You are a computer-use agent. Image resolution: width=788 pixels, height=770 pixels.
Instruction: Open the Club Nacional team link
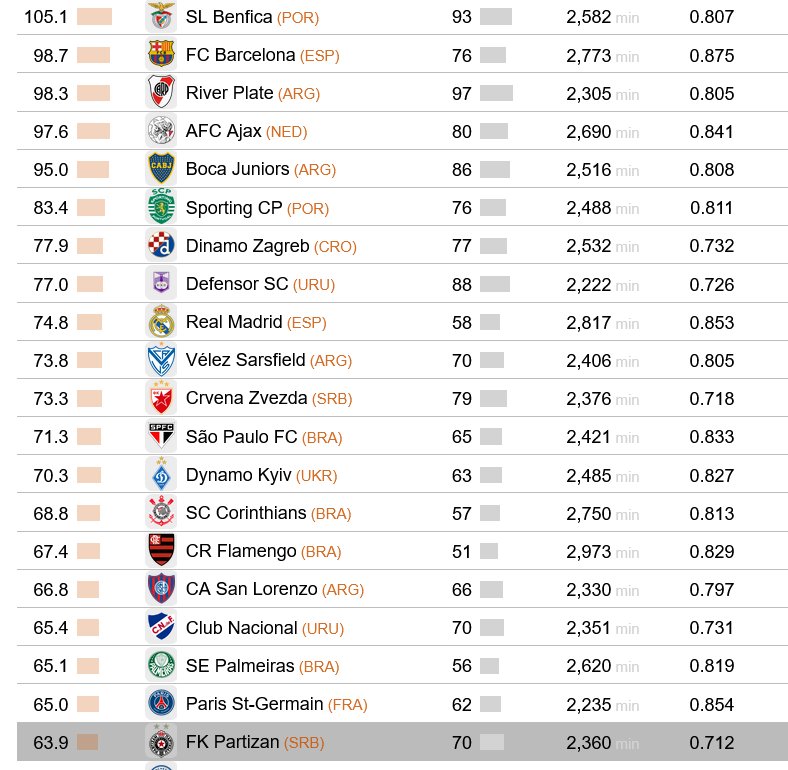pyautogui.click(x=241, y=628)
